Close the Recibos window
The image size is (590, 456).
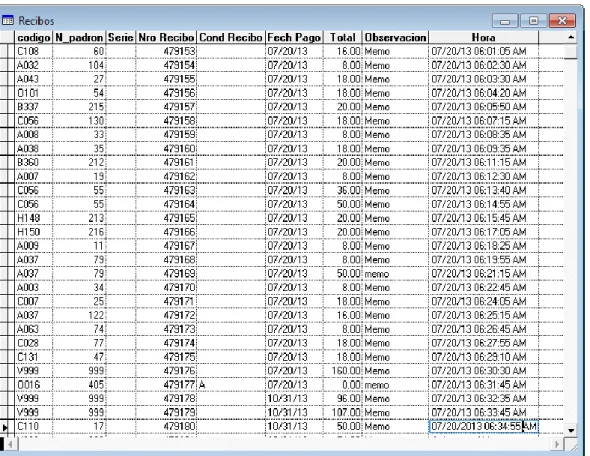coord(562,21)
